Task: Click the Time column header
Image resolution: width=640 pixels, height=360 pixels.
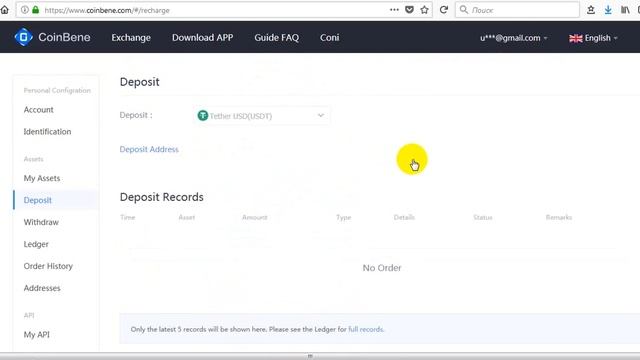Action: pyautogui.click(x=128, y=218)
